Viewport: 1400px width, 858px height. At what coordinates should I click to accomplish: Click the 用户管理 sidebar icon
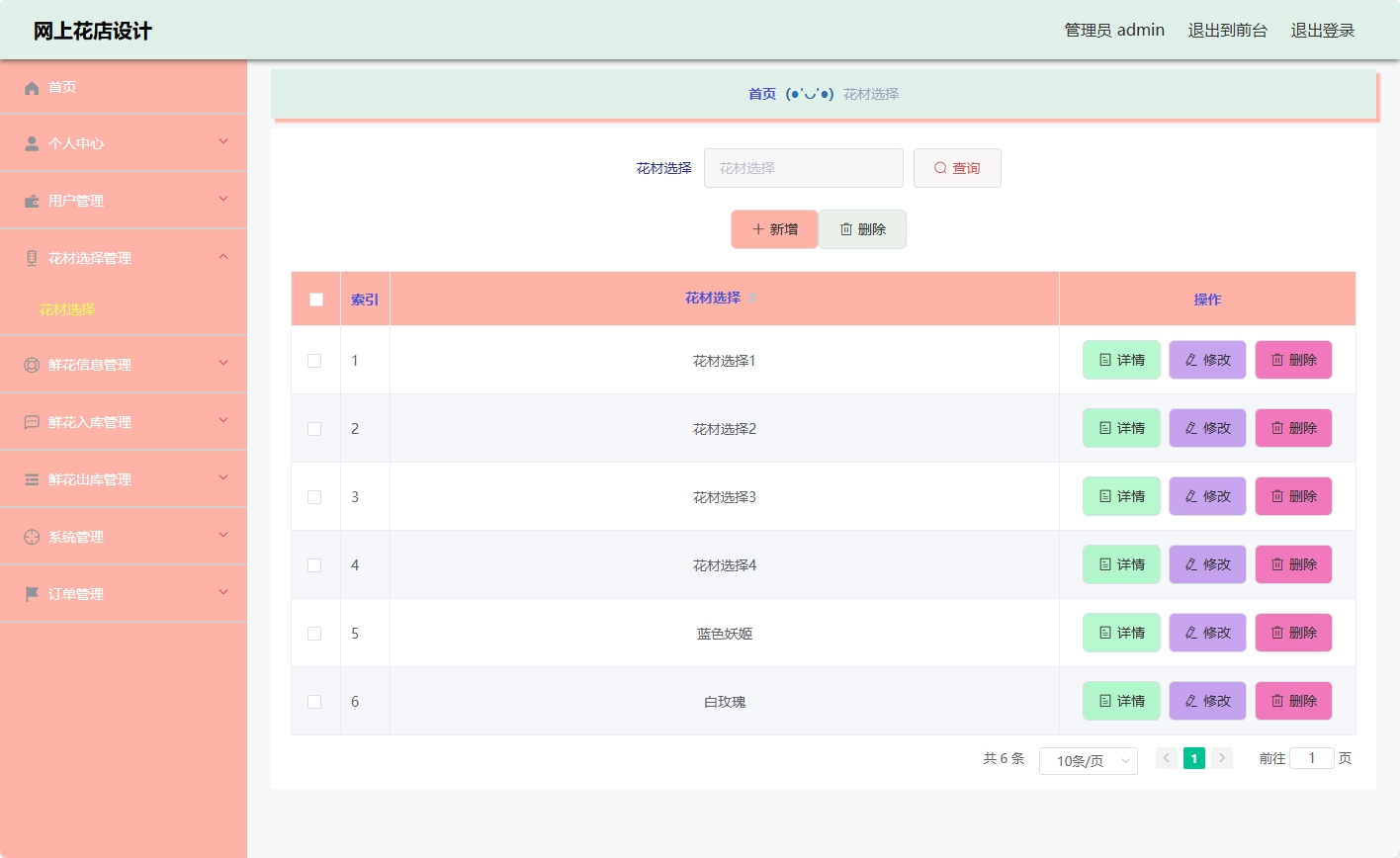33,200
